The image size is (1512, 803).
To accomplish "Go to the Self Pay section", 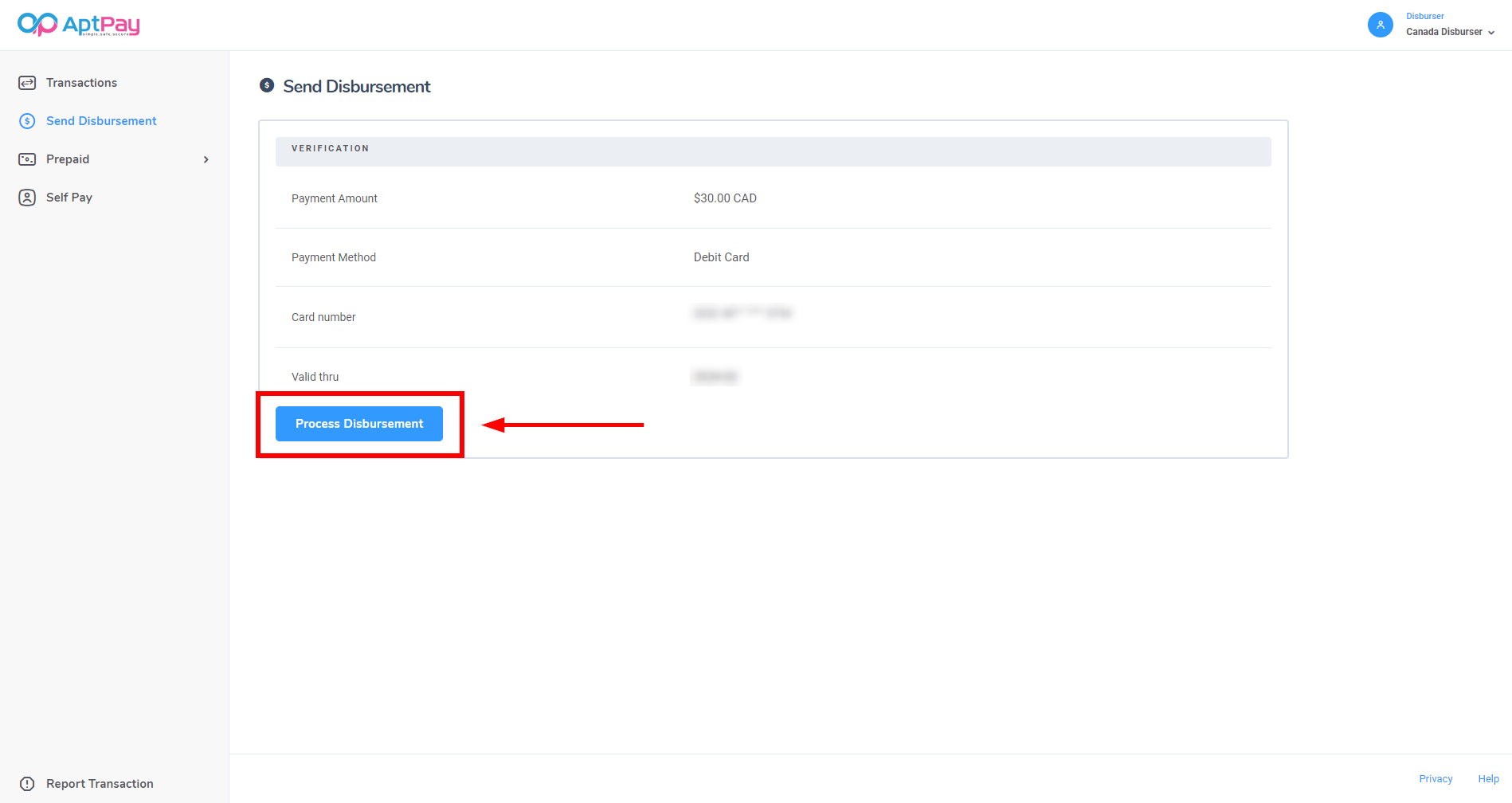I will coord(69,198).
